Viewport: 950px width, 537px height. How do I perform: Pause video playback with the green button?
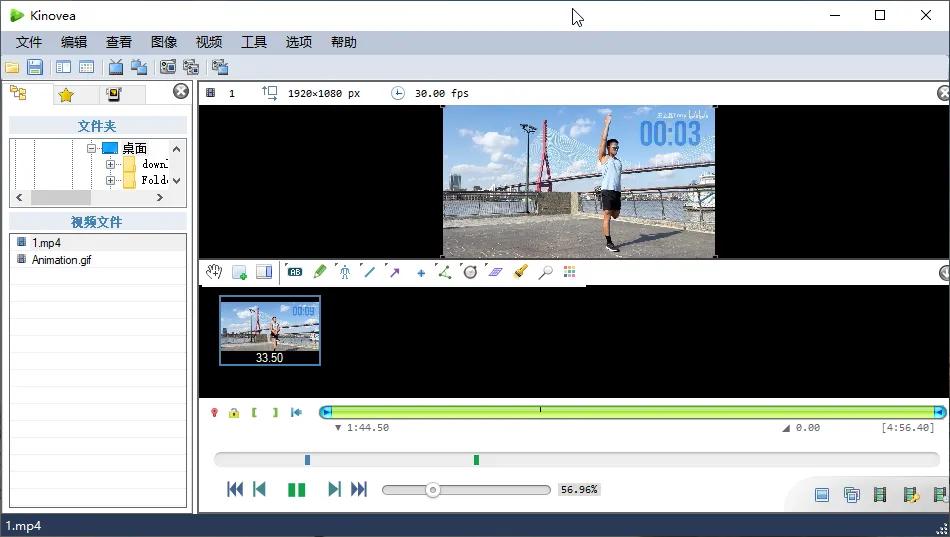click(297, 490)
